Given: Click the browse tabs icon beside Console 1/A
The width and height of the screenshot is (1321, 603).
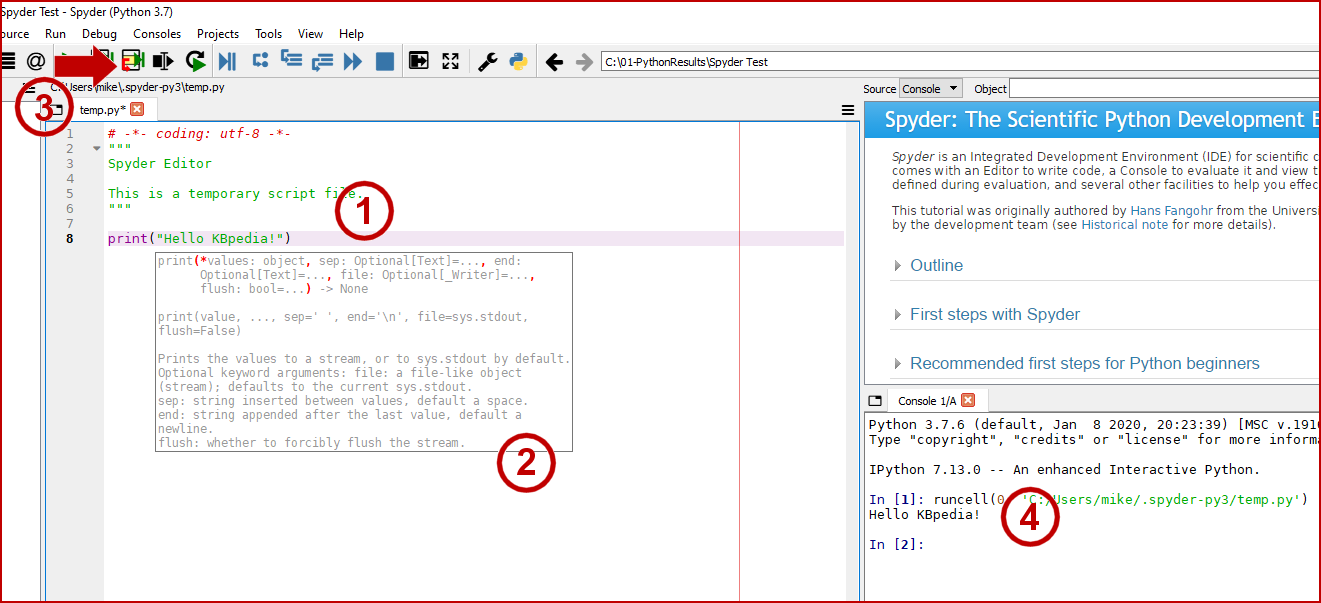Looking at the screenshot, I should 875,400.
